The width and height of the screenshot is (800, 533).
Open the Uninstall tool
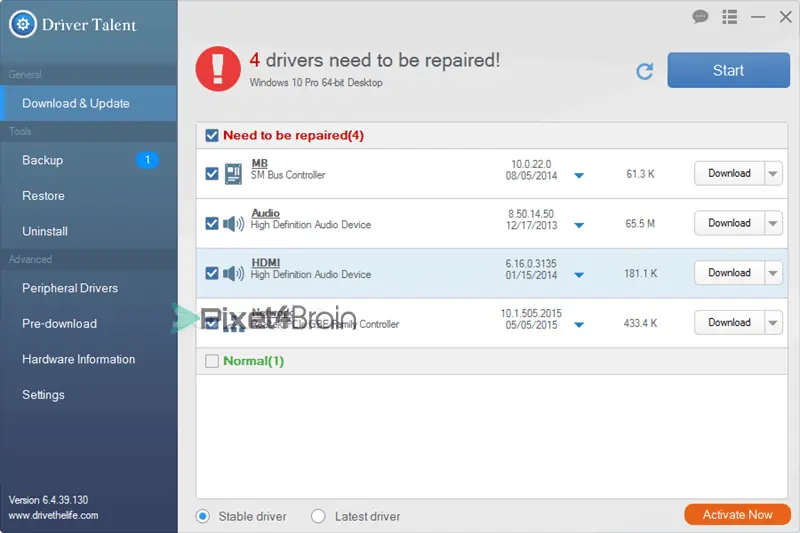(88, 231)
